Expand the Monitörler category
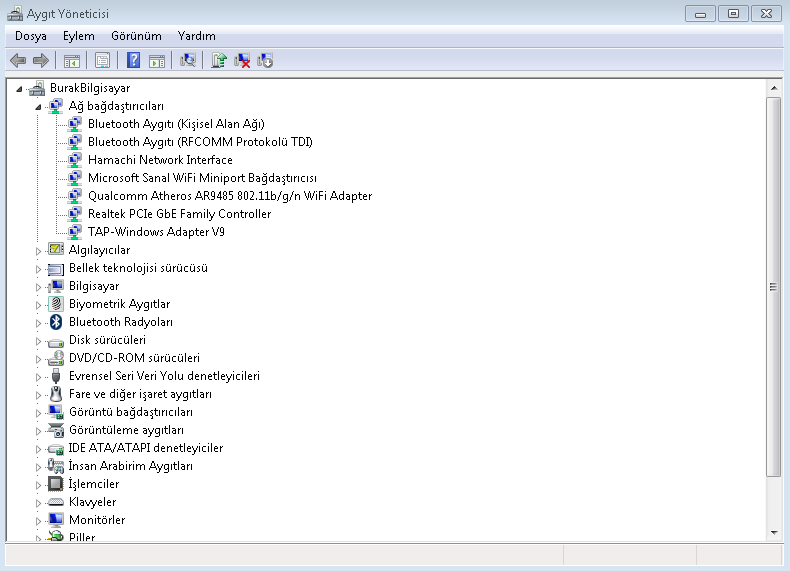790x571 pixels. click(38, 521)
